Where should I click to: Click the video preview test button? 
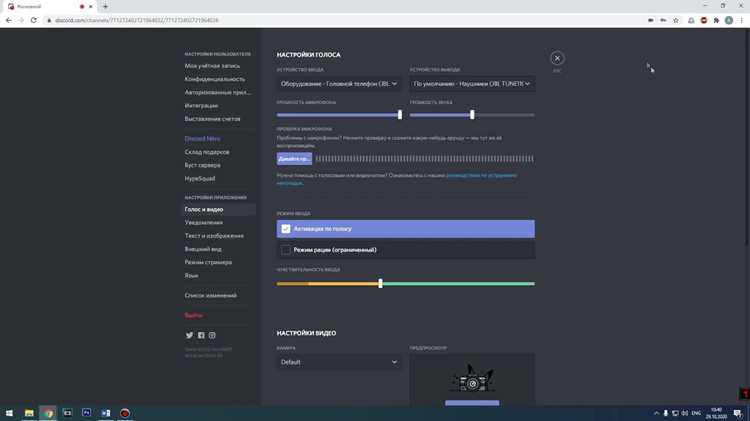coord(472,403)
